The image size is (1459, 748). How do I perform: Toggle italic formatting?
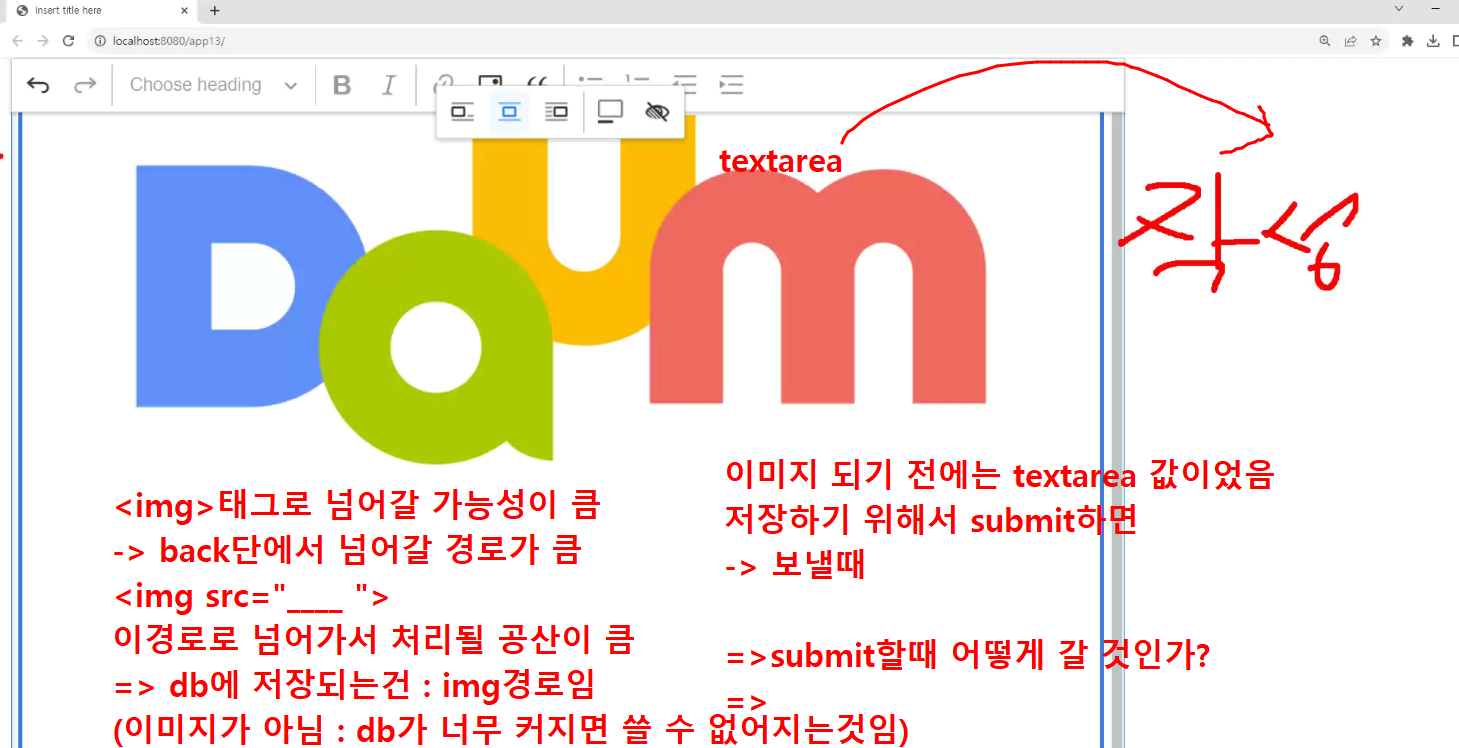coord(389,85)
